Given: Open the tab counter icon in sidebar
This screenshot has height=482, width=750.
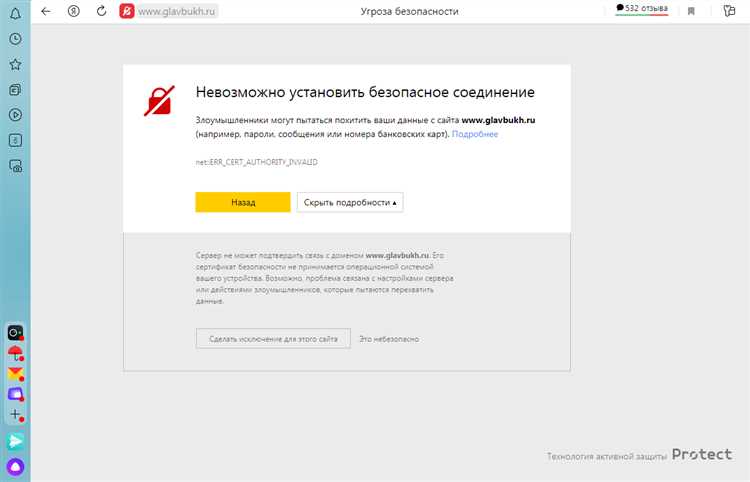Looking at the screenshot, I should pyautogui.click(x=15, y=140).
